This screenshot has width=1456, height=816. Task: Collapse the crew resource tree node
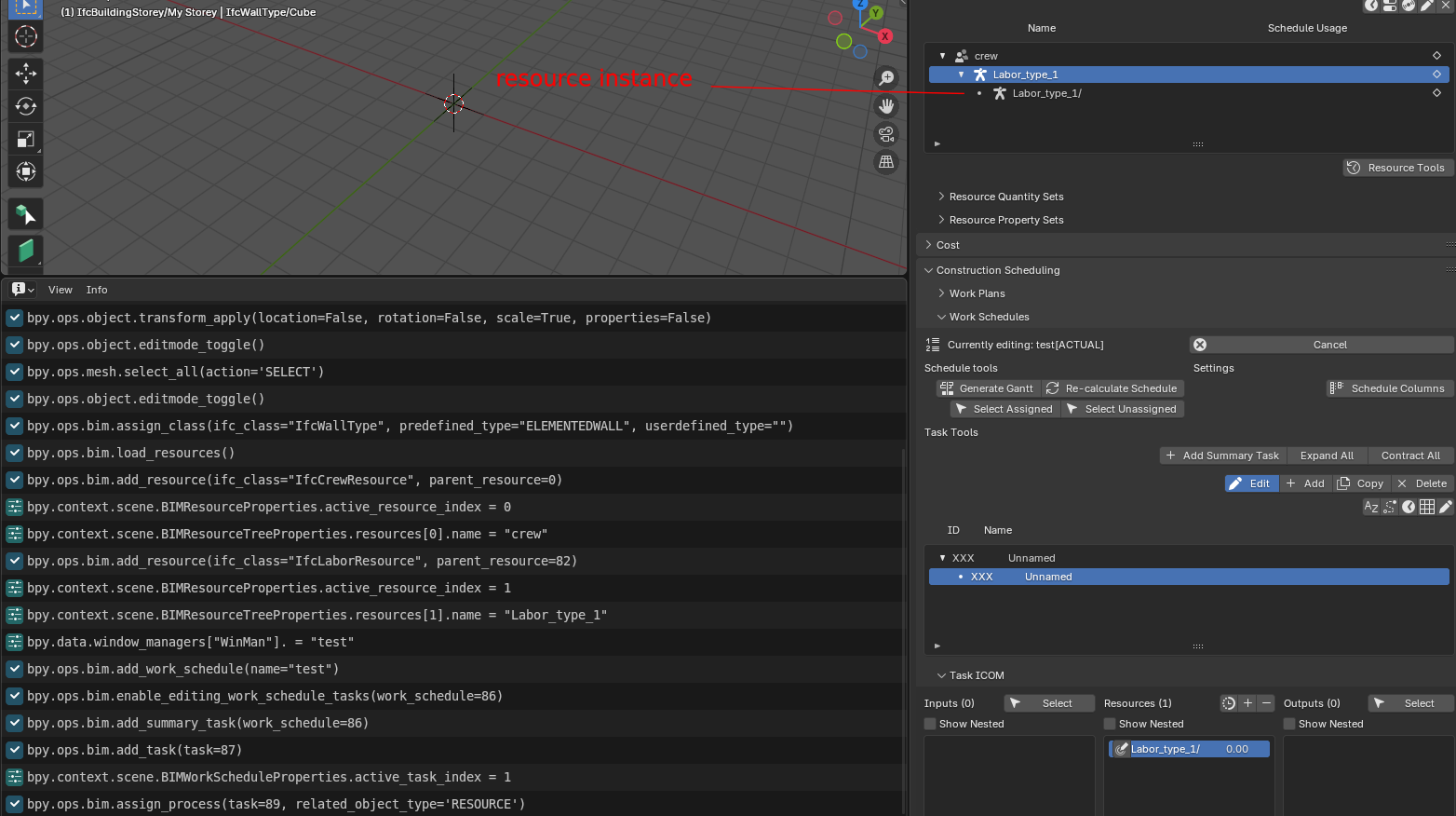[942, 56]
